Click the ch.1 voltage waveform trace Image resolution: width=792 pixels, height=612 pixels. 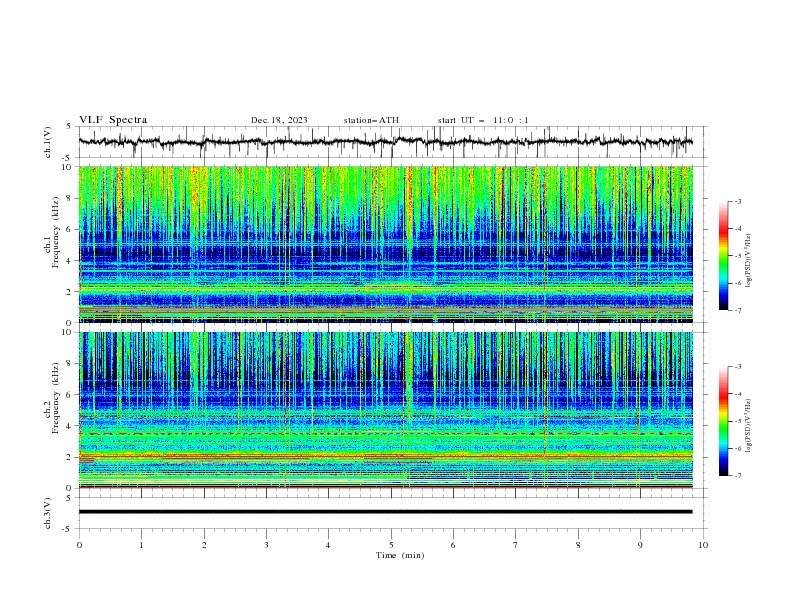pos(385,142)
